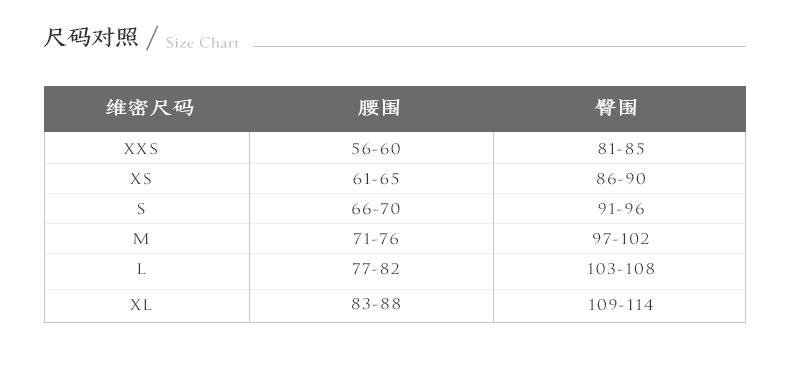Screen dimensions: 790x374
Task: Click the XS size cell
Action: tap(141, 179)
